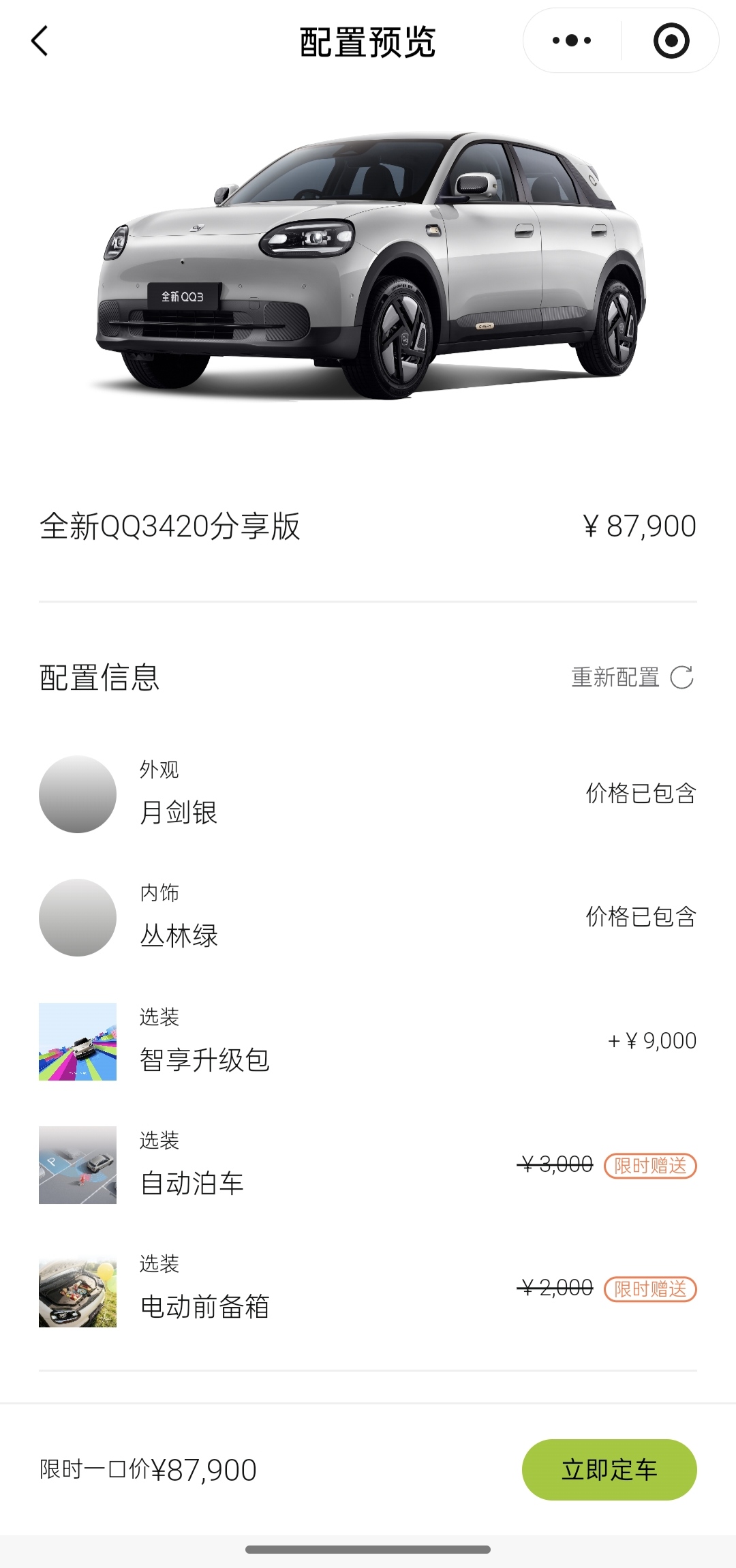Viewport: 736px width, 1568px height.
Task: Open the 智享升级包 option thumbnail
Action: click(x=78, y=1042)
